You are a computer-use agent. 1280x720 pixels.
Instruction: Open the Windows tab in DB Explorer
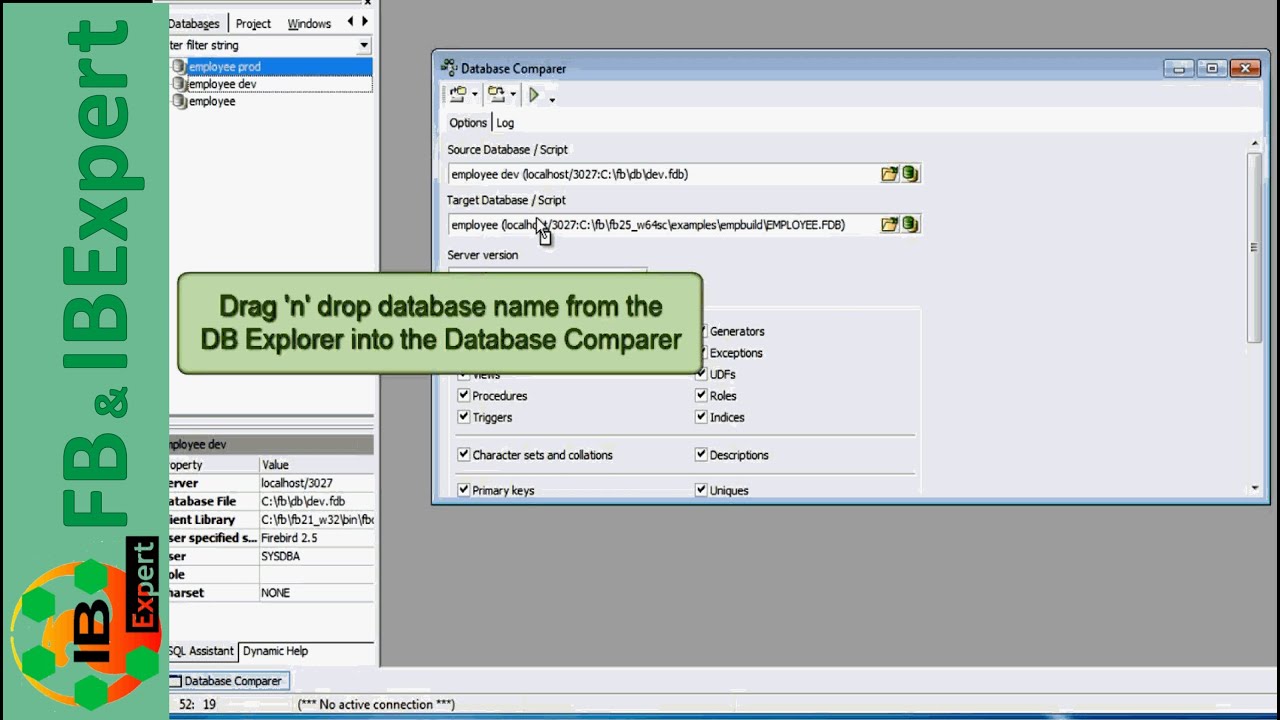coord(309,24)
